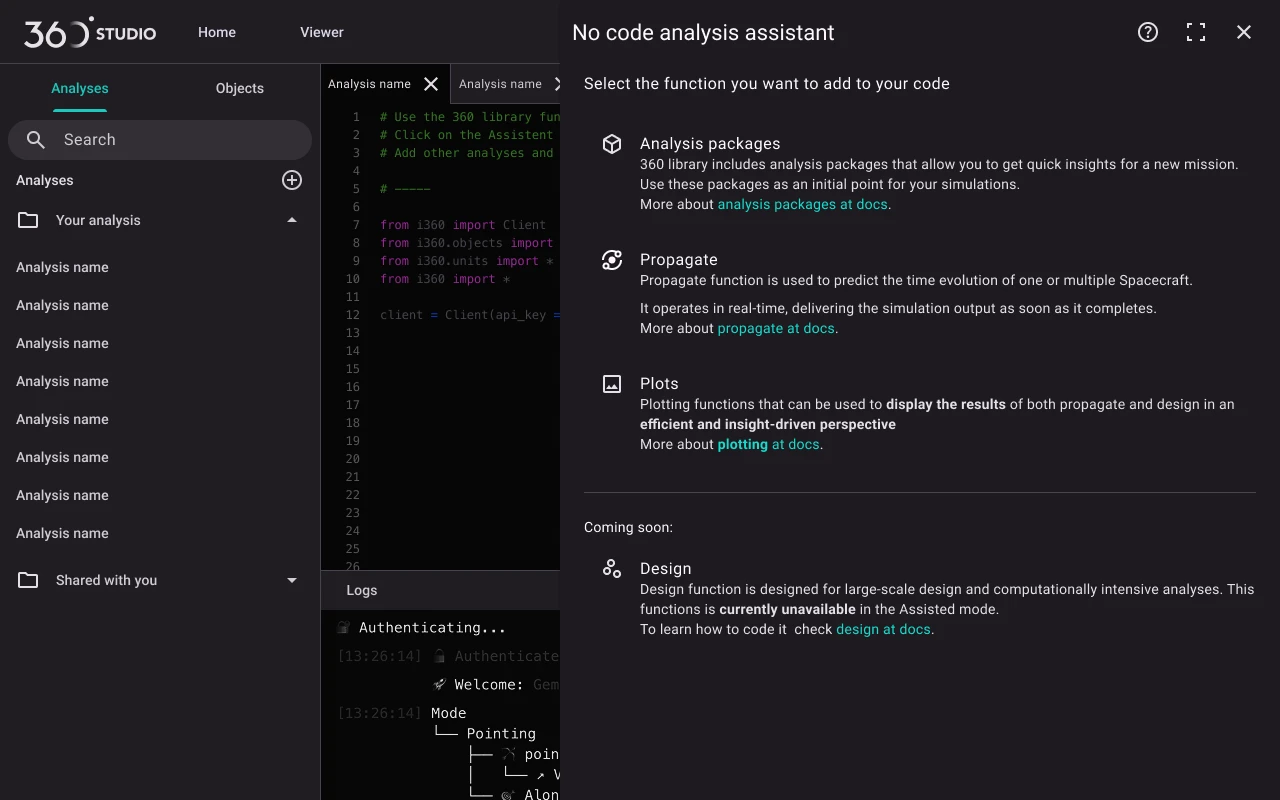This screenshot has width=1280, height=800.
Task: Close the first Analysis name editor tab
Action: pyautogui.click(x=431, y=84)
